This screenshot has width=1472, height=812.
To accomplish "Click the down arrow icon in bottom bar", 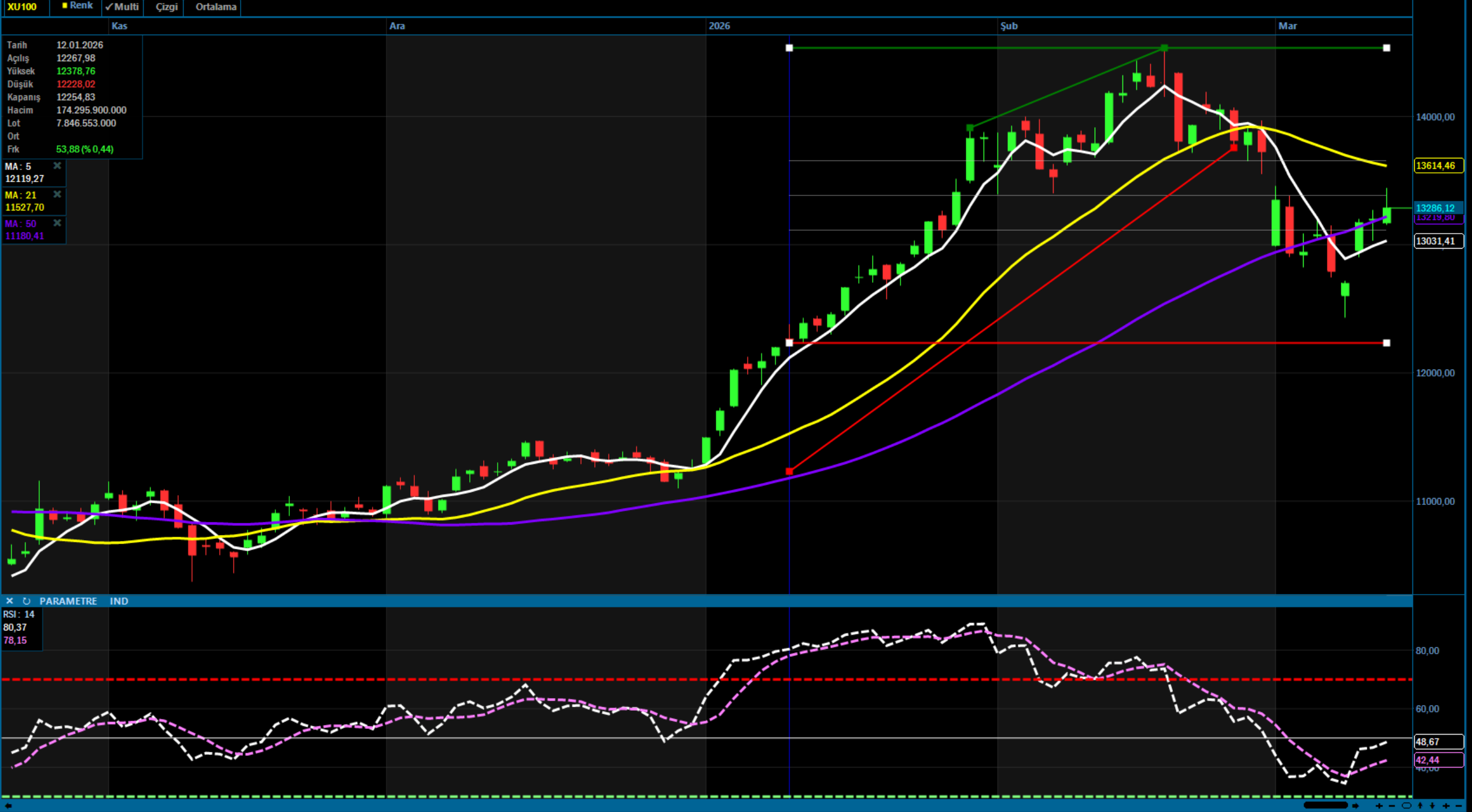I will point(1432,806).
